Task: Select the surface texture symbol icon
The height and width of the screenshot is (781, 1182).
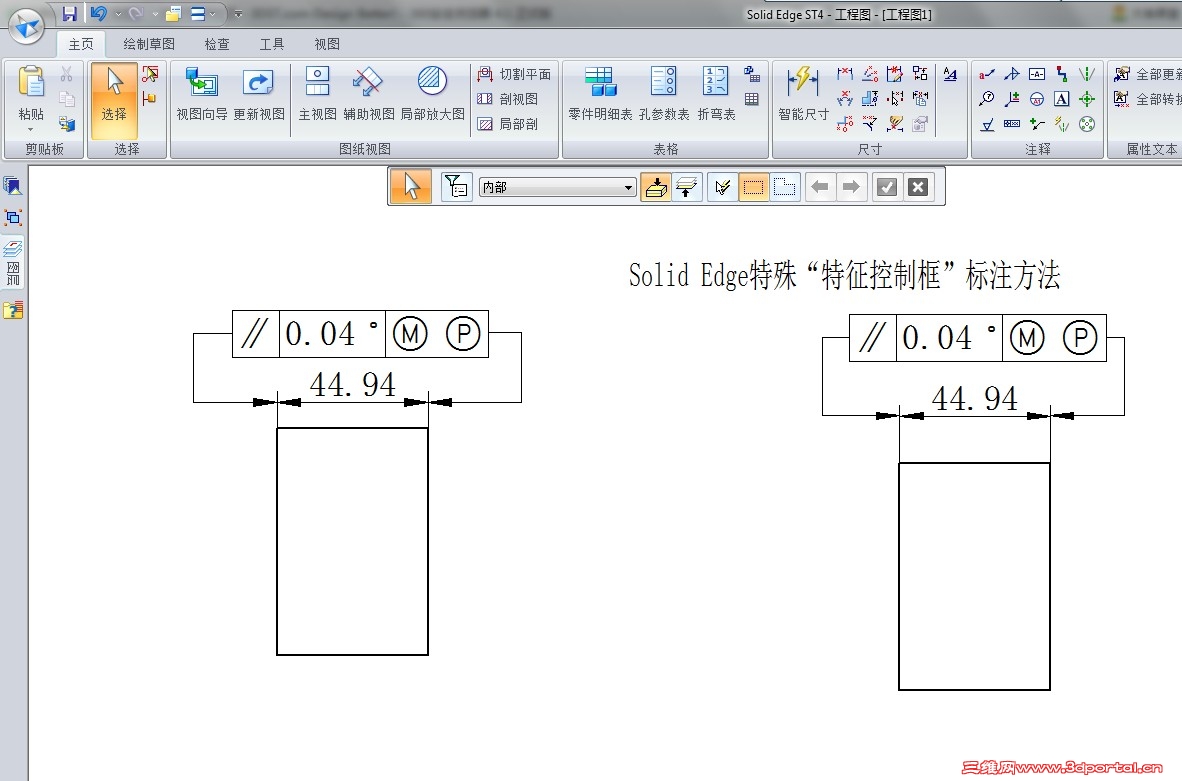Action: pyautogui.click(x=987, y=124)
